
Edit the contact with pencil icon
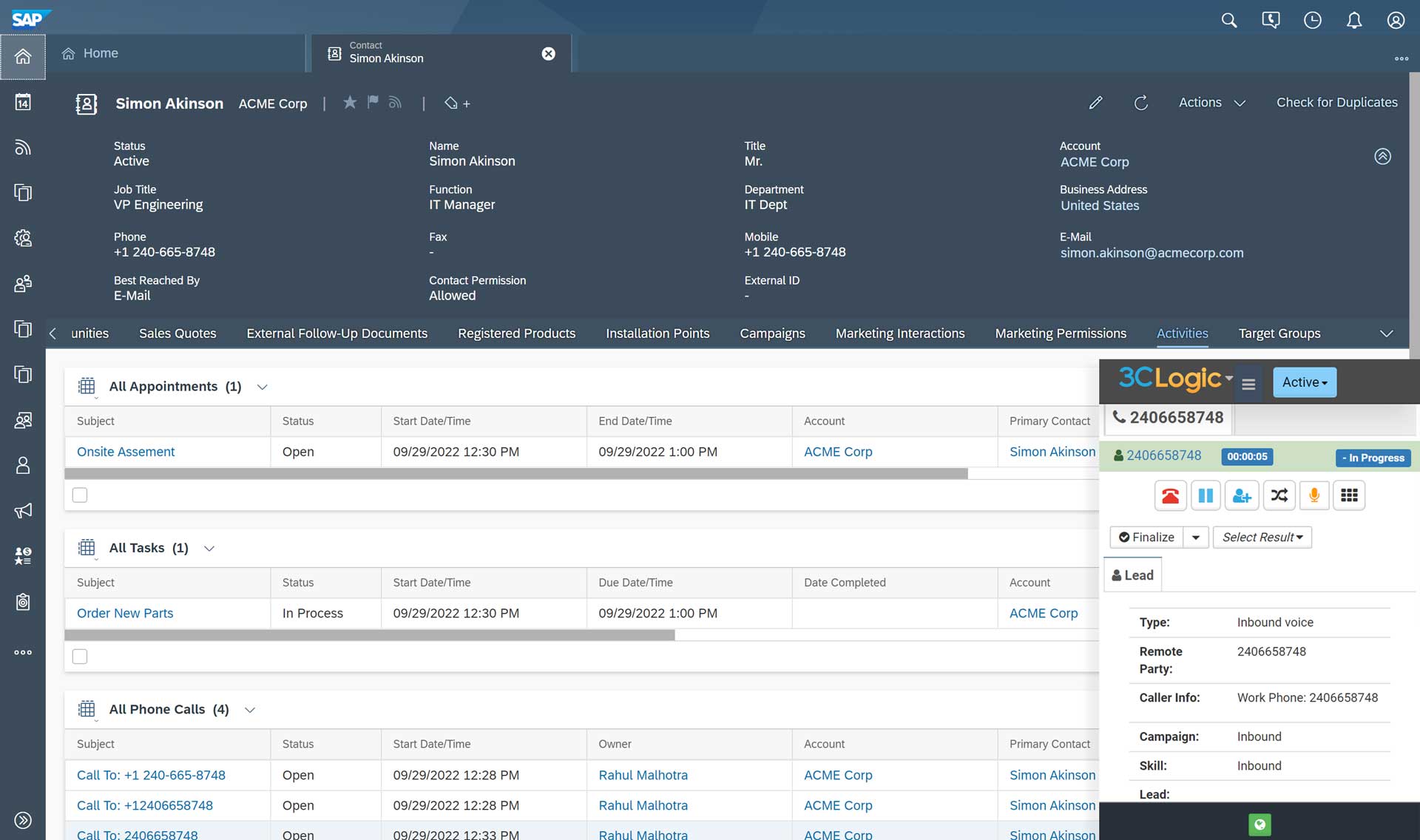[x=1096, y=103]
